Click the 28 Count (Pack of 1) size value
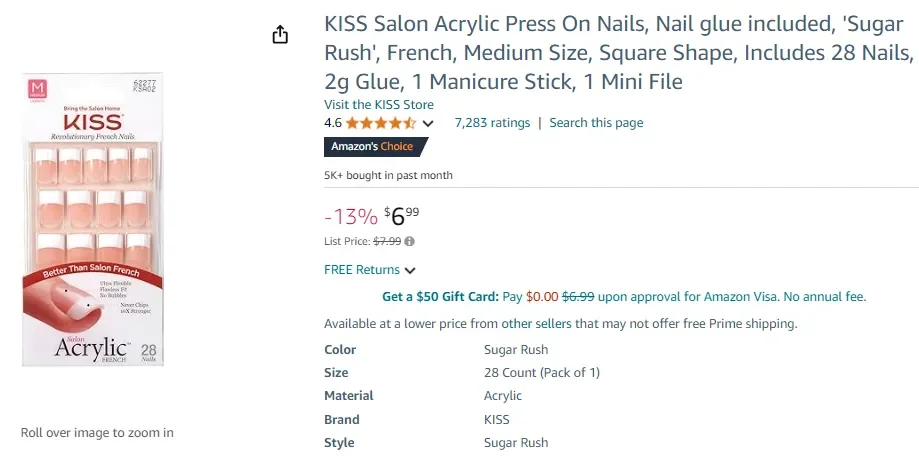Viewport: 919px width, 456px height. pyautogui.click(x=541, y=373)
